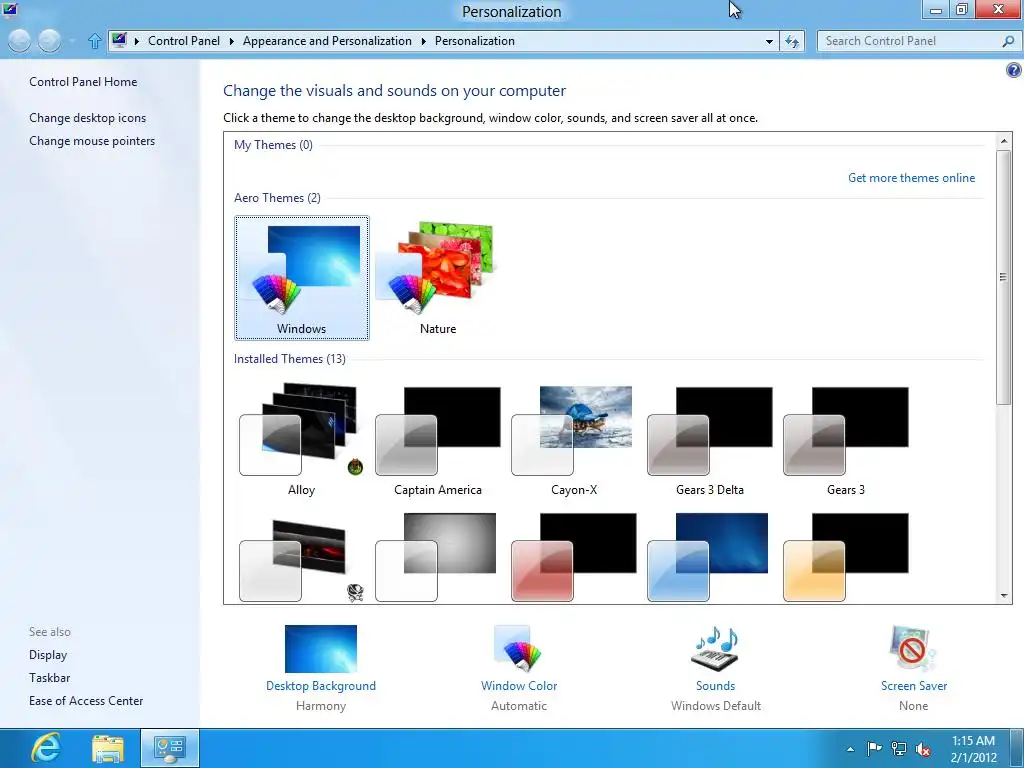The image size is (1024, 768).
Task: Click the Desktop Background link text
Action: pyautogui.click(x=321, y=686)
